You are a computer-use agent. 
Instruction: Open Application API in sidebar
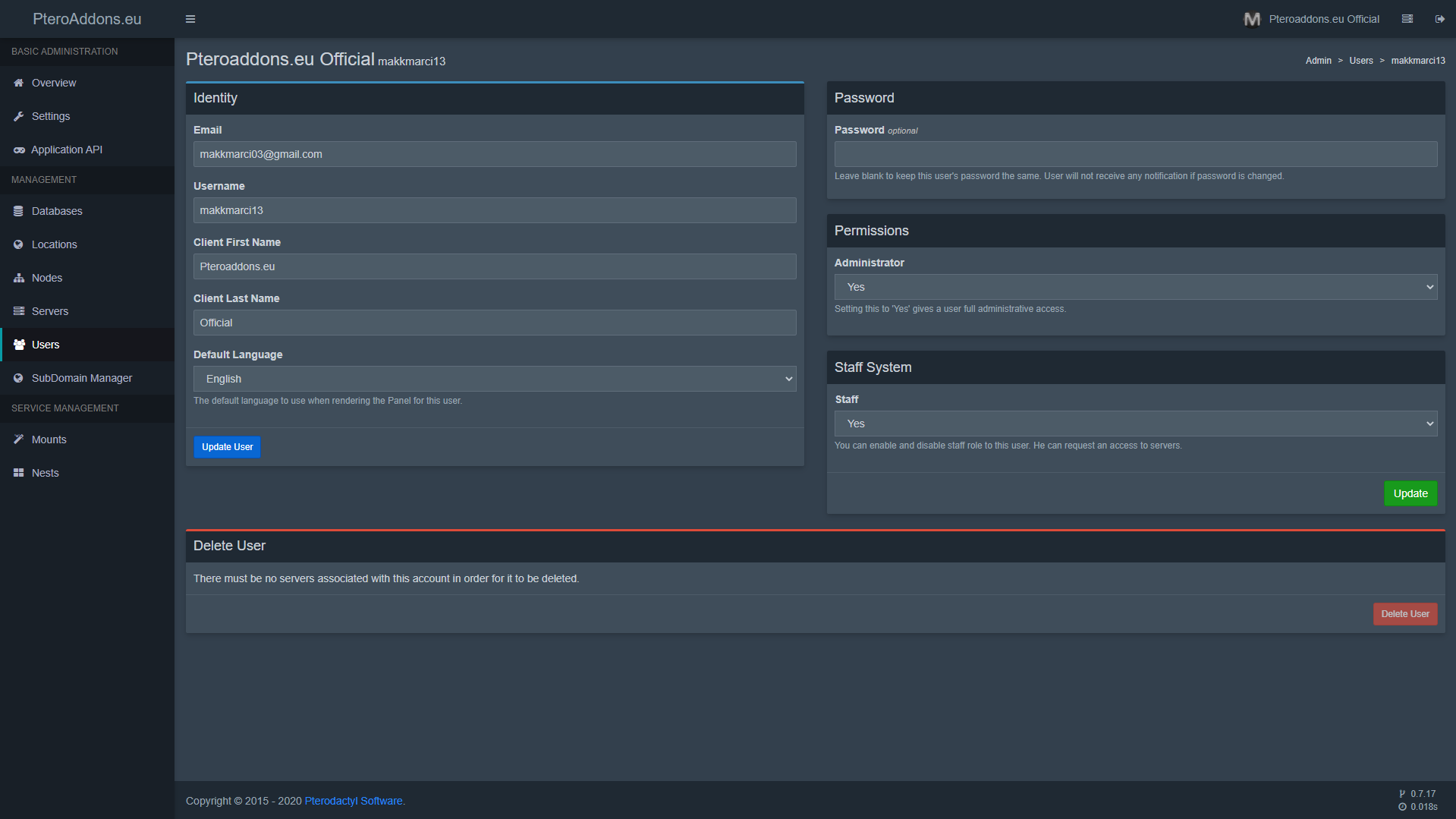(x=67, y=150)
